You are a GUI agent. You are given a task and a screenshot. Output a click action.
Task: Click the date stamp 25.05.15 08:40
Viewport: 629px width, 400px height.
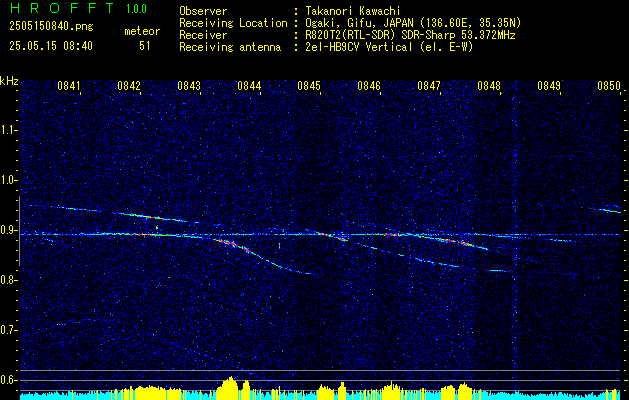pyautogui.click(x=51, y=46)
